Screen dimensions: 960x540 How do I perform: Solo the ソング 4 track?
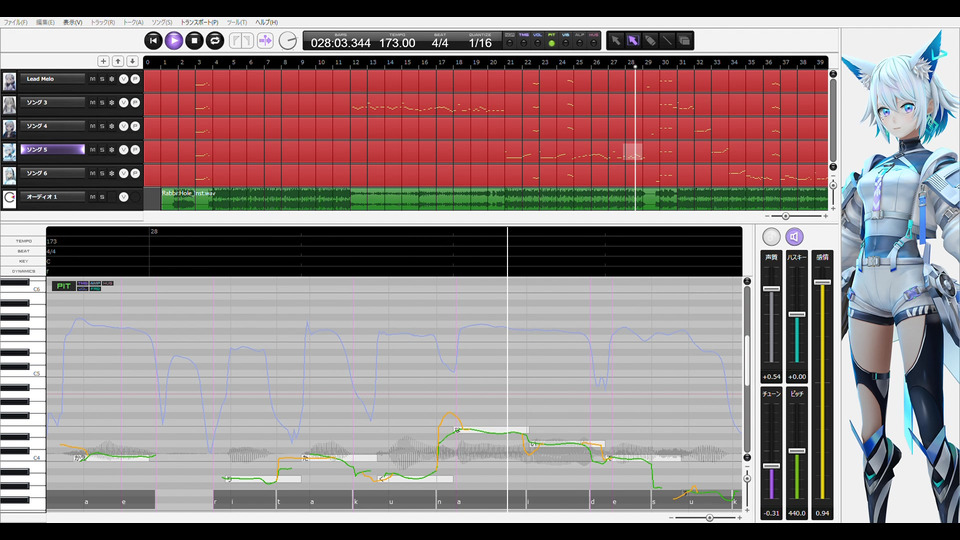point(102,126)
